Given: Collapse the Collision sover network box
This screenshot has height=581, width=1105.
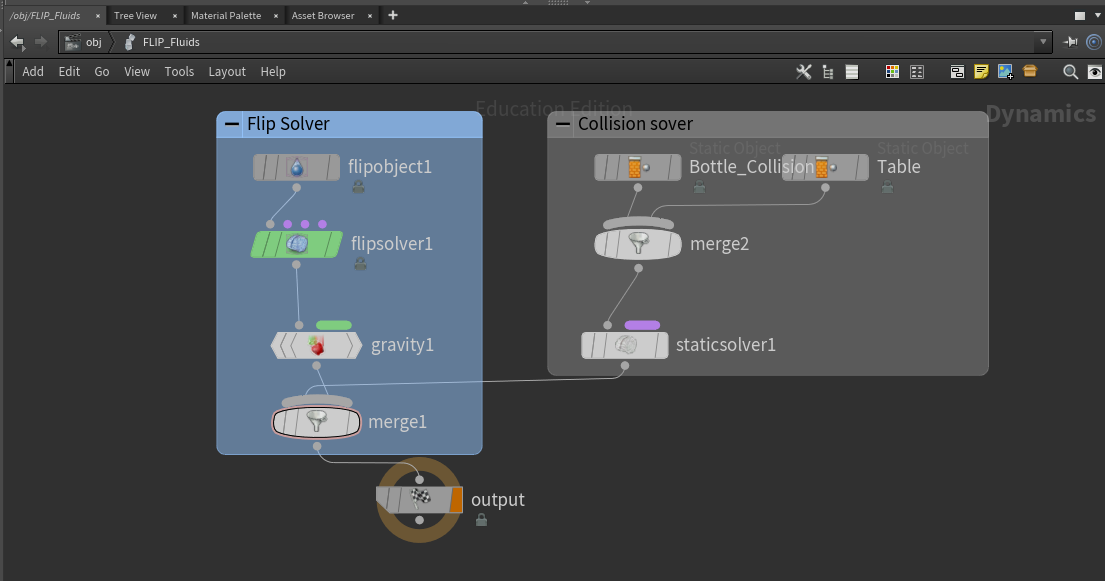Looking at the screenshot, I should pos(562,124).
